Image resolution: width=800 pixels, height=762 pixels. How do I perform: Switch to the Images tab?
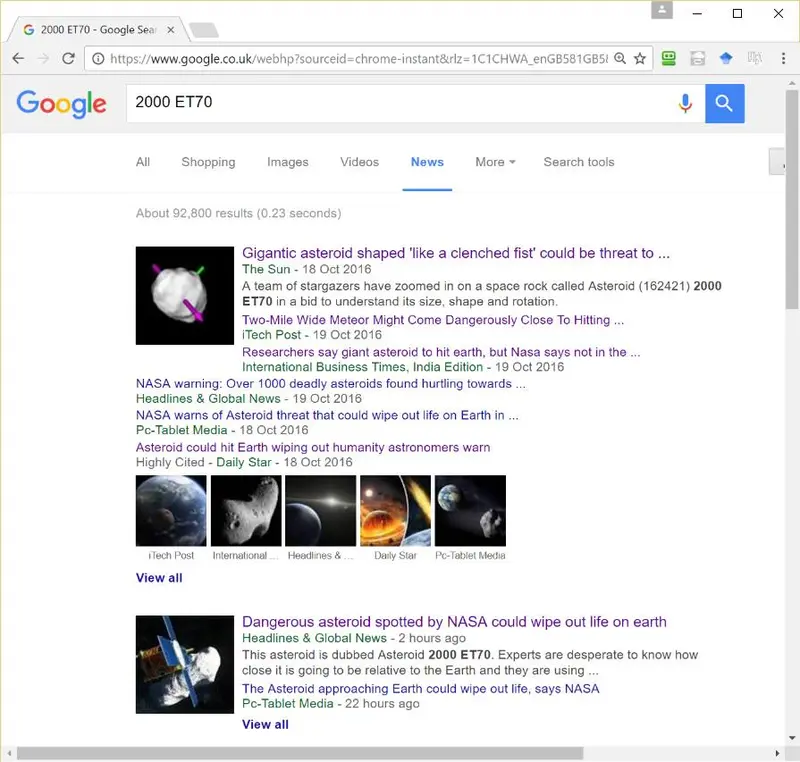tap(288, 162)
